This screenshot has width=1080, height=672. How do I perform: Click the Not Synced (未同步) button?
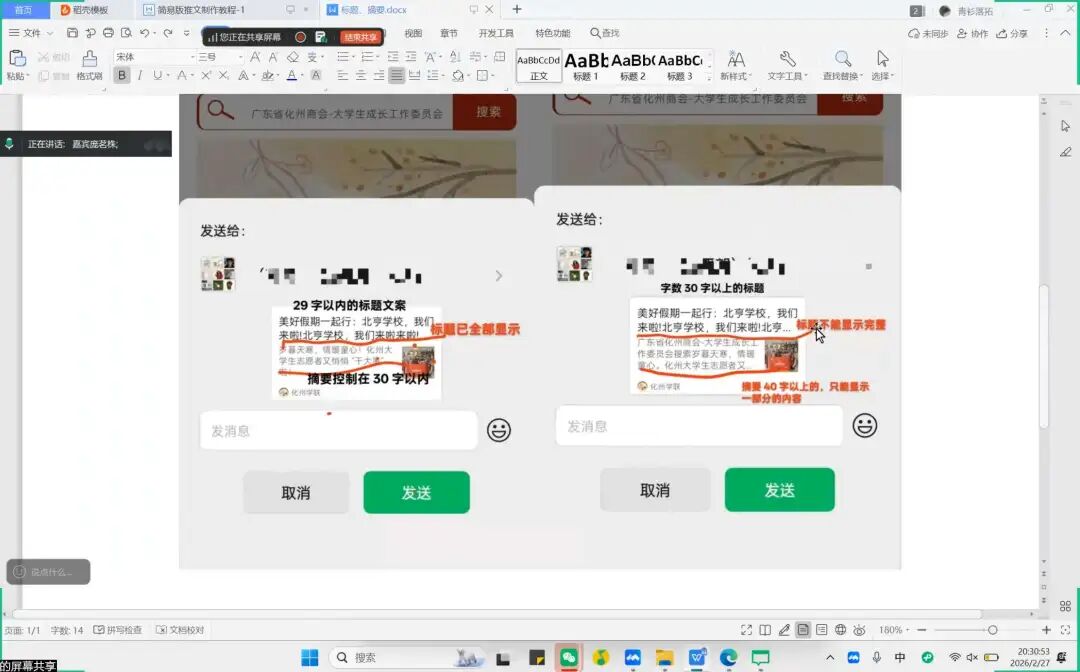[x=928, y=33]
